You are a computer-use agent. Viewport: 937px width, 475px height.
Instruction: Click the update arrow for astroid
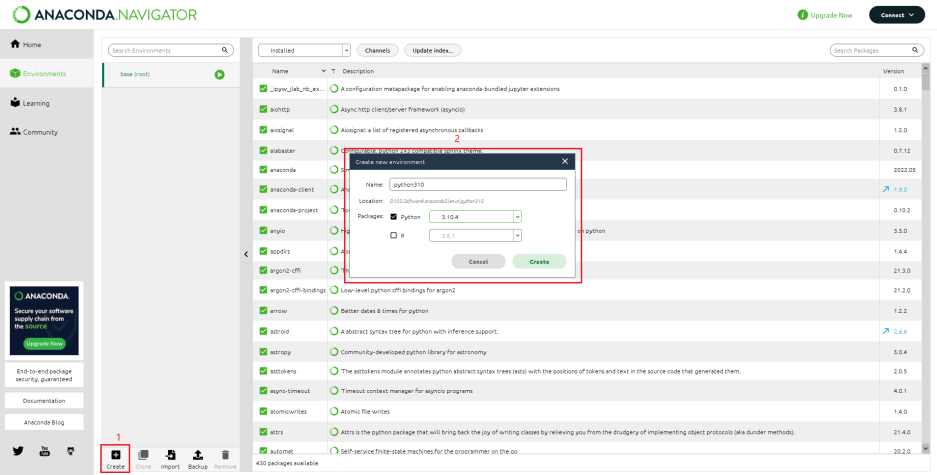(x=886, y=331)
